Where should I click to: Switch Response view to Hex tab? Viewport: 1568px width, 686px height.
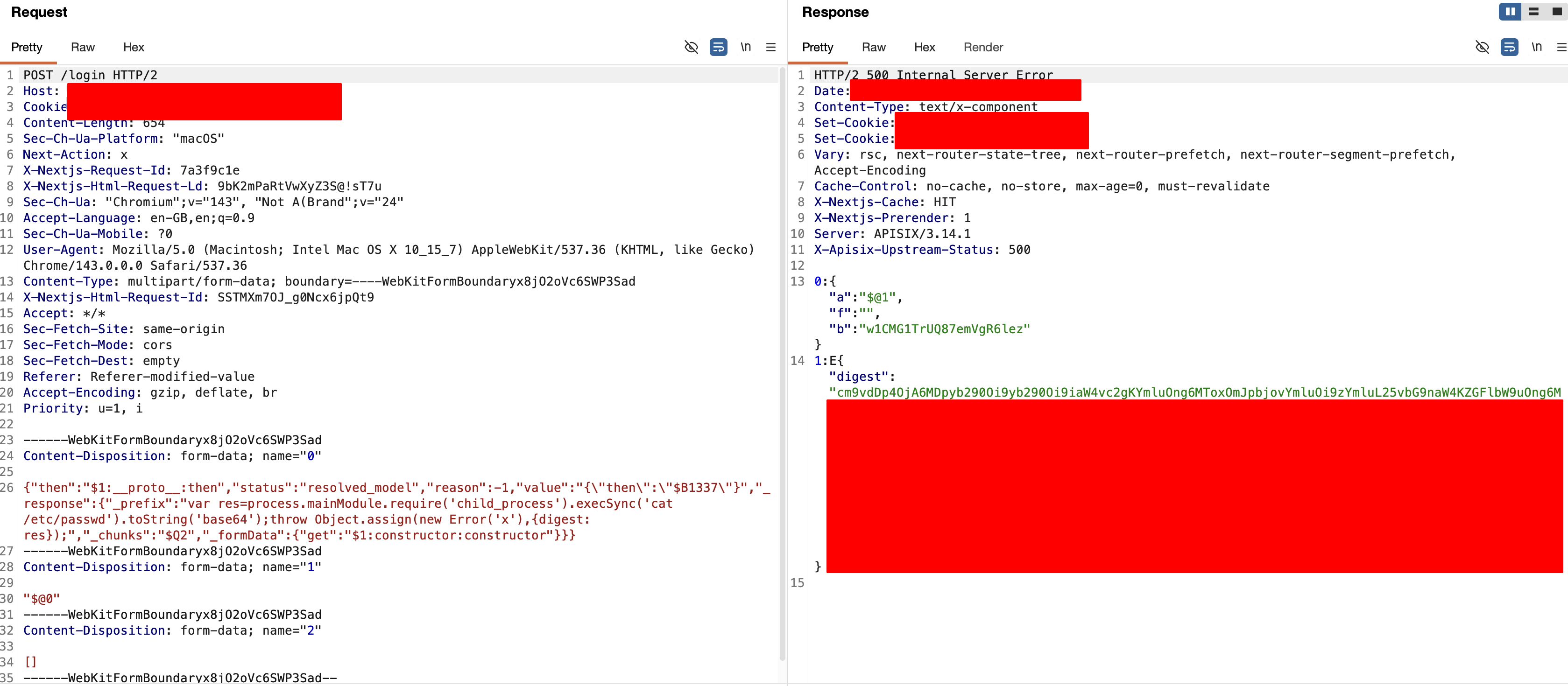[924, 48]
